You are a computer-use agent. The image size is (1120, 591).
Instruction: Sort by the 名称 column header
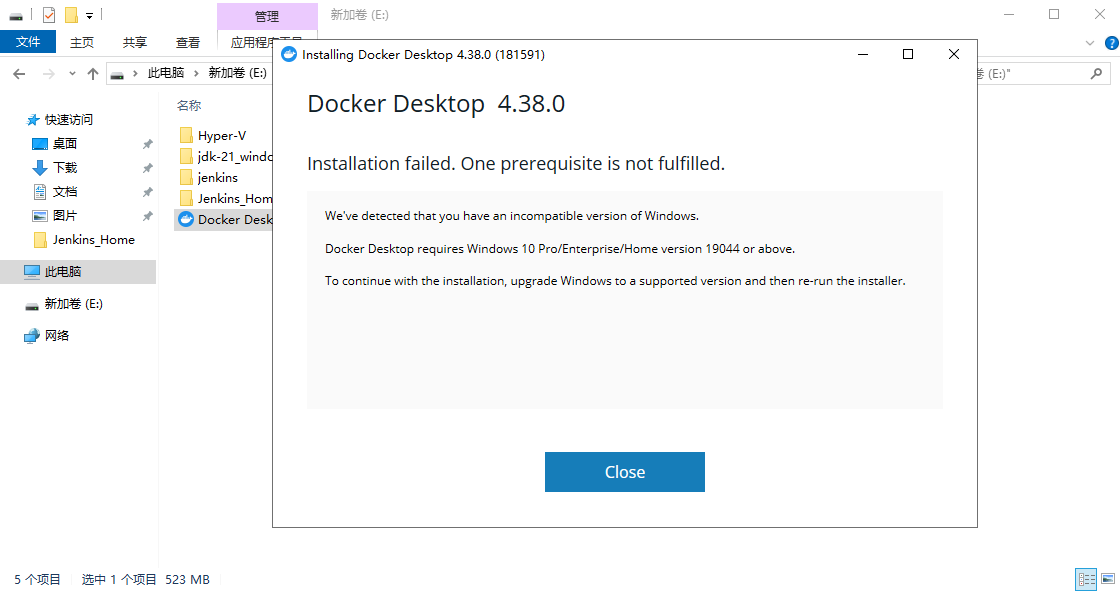click(189, 105)
